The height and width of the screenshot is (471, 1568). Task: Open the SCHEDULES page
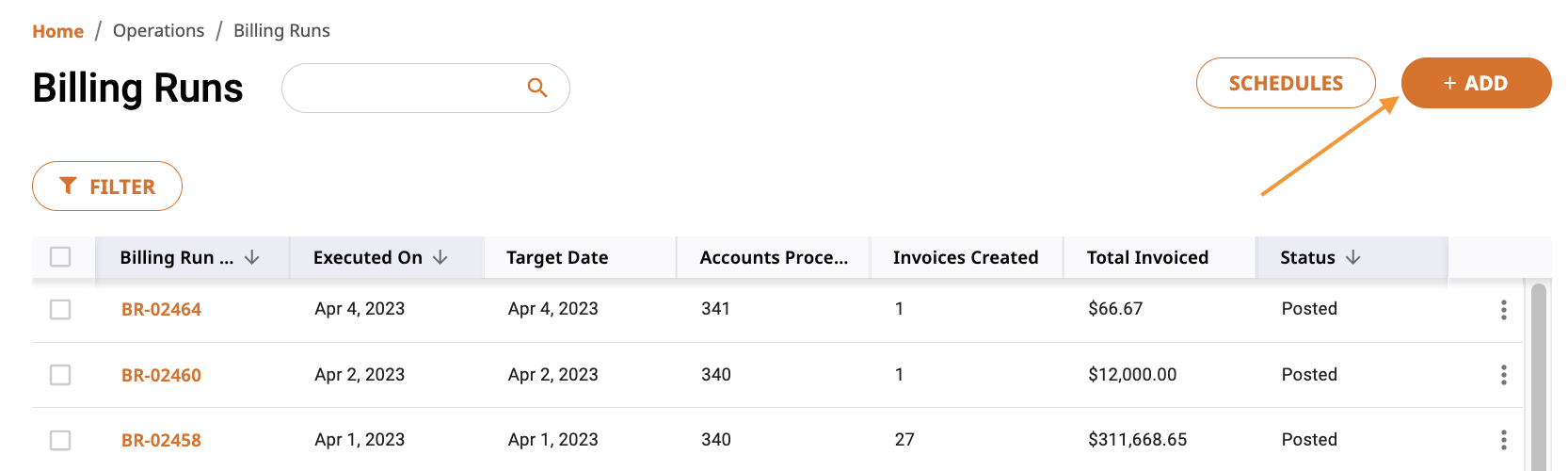(x=1286, y=83)
